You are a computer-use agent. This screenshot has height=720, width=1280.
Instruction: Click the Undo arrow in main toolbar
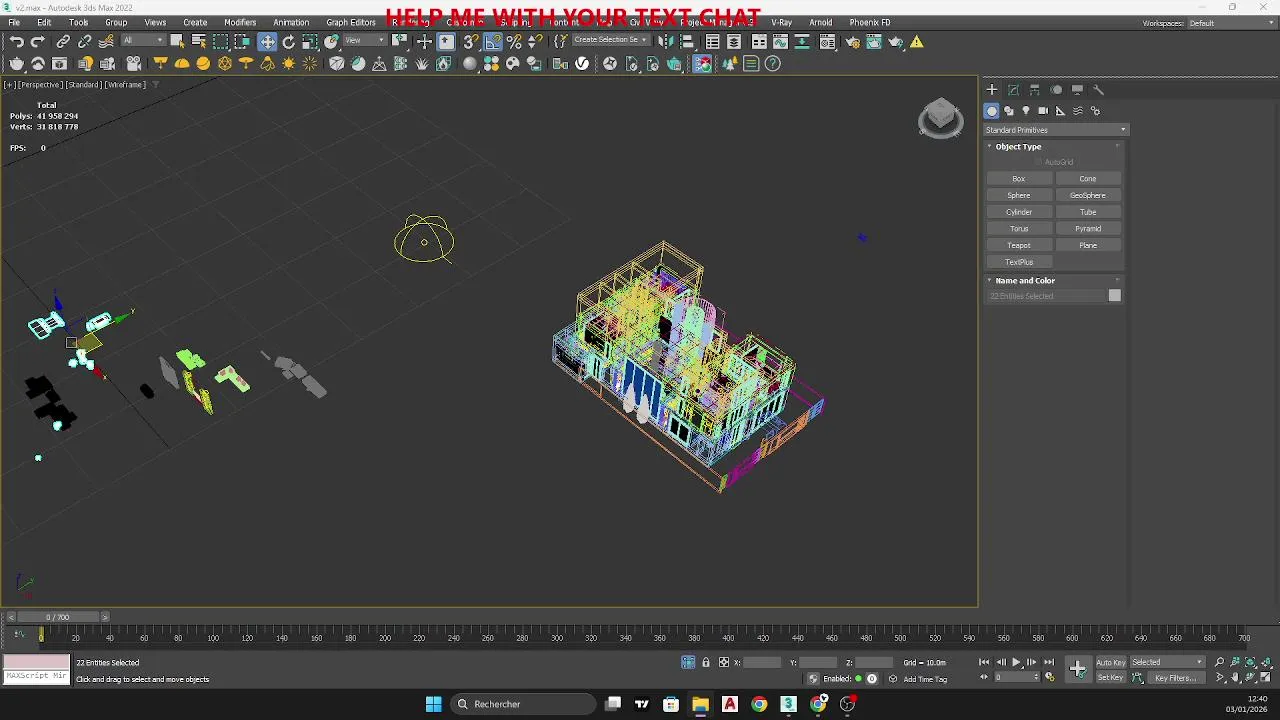pos(17,41)
